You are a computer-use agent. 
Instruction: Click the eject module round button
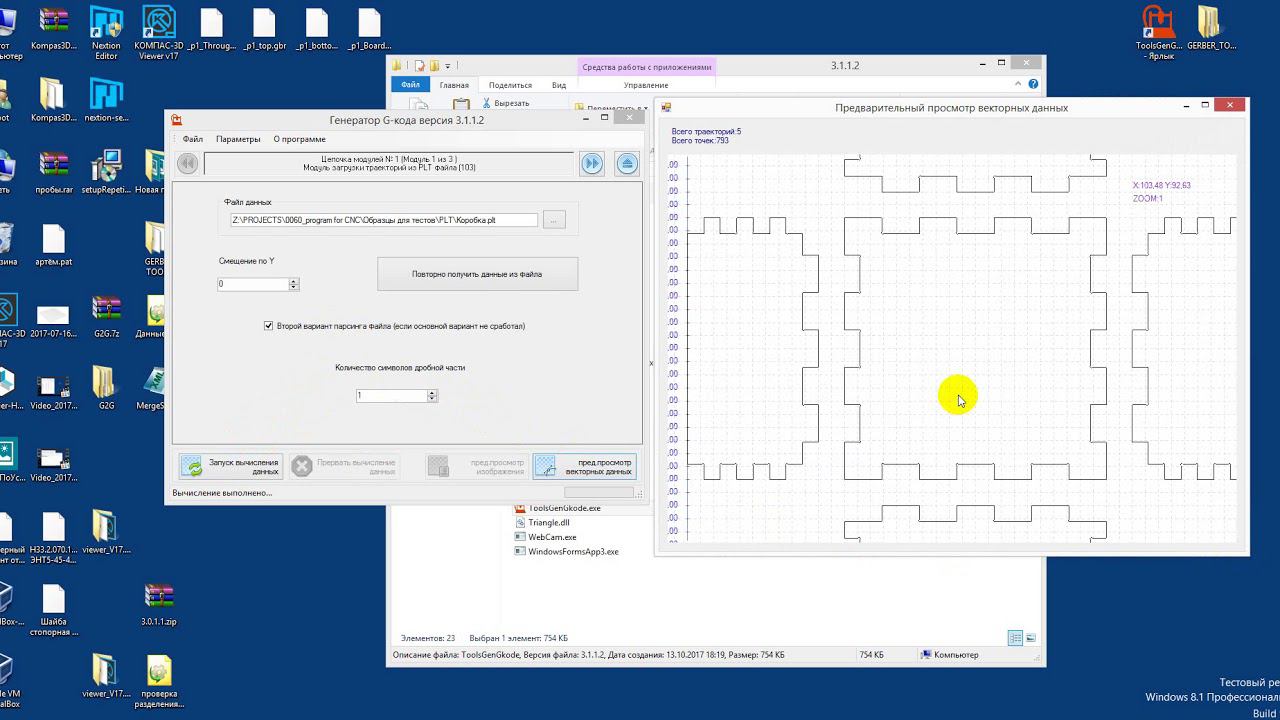[x=627, y=163]
